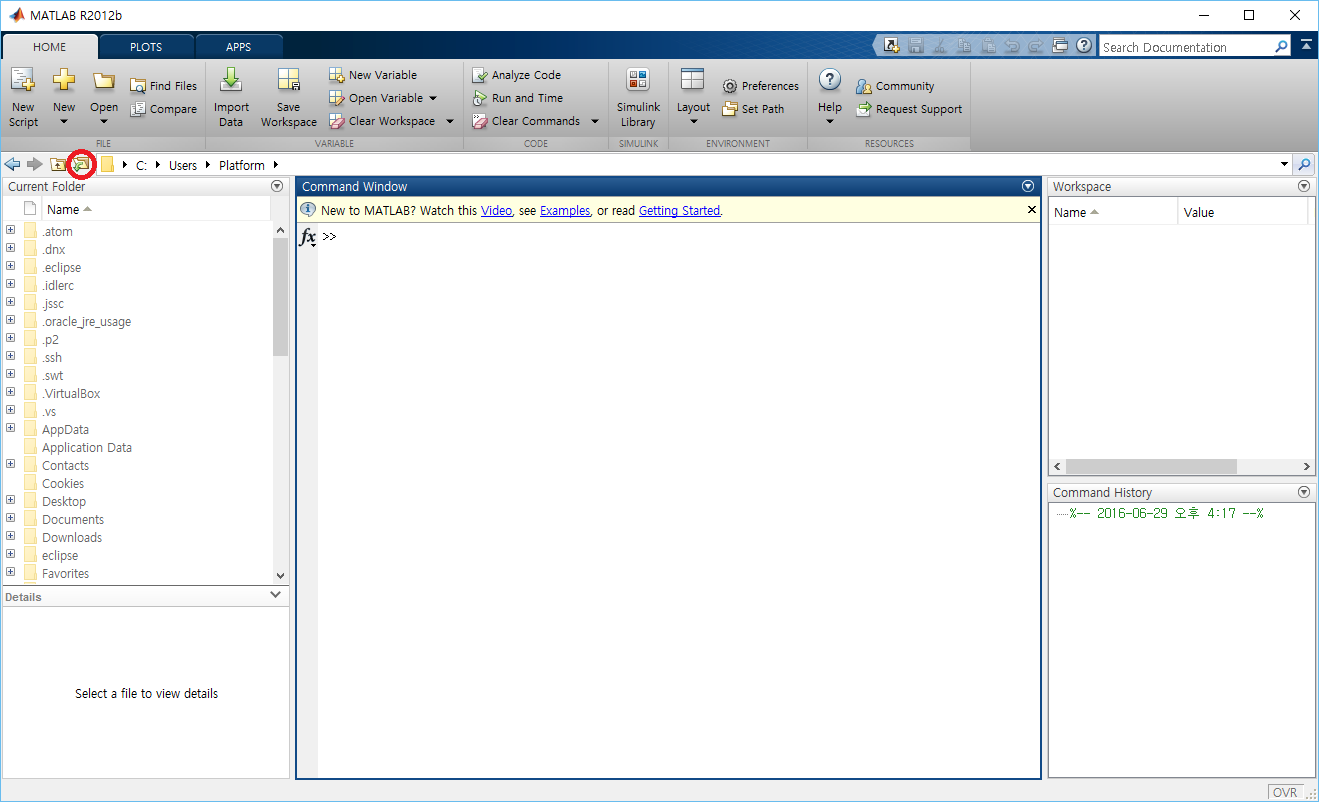Click the switch windows icon in quick access toolbar
The image size is (1319, 802).
pos(1060,46)
